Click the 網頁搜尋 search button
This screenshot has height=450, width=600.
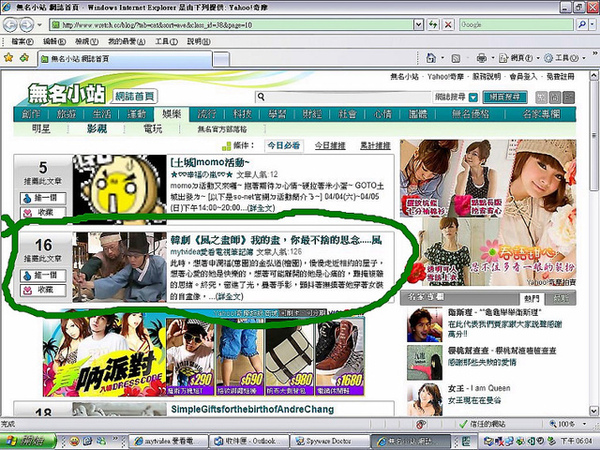click(505, 97)
